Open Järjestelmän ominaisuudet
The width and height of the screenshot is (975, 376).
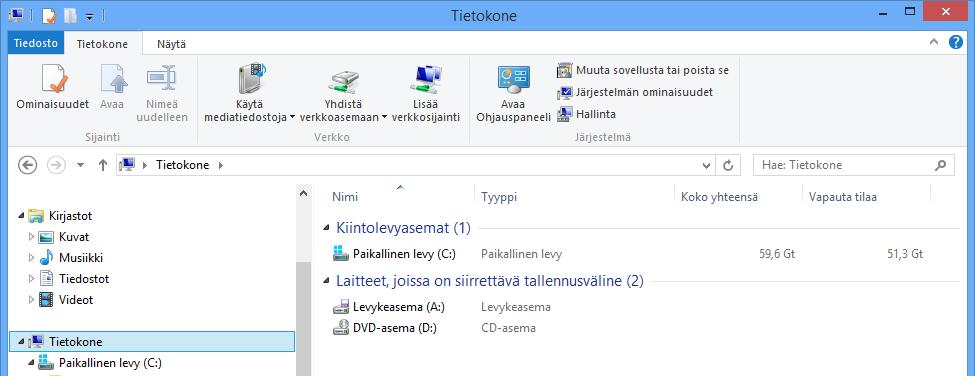coord(635,92)
